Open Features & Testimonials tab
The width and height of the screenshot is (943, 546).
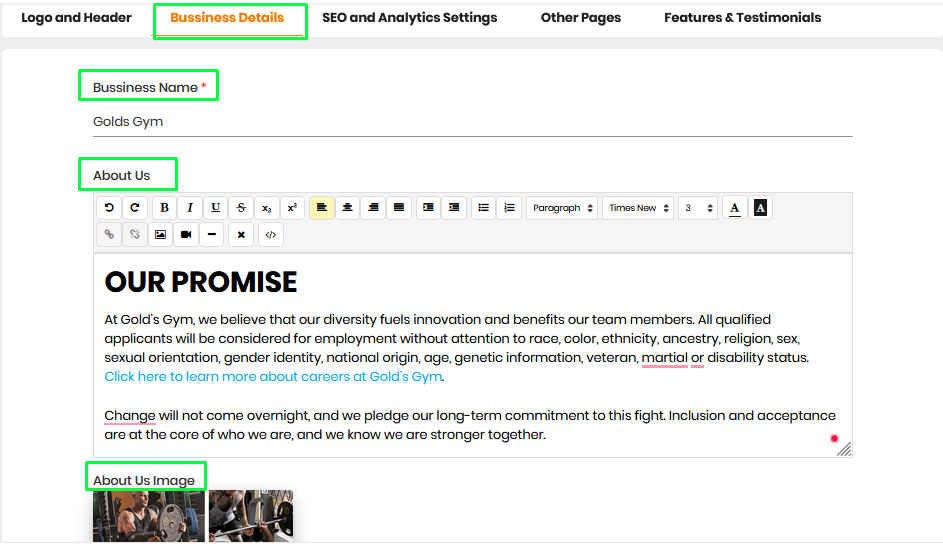coord(743,17)
